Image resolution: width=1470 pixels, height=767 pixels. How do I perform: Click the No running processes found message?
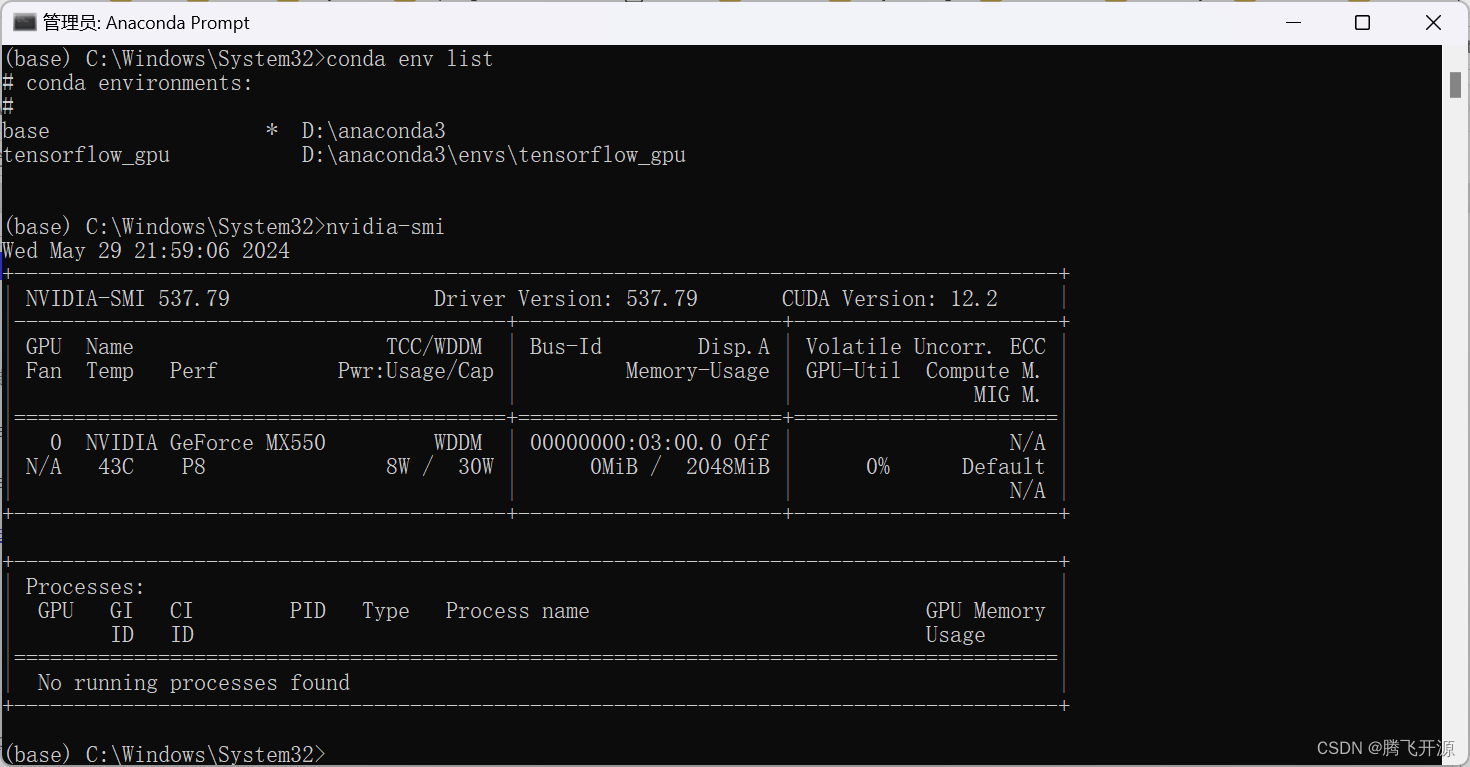point(195,682)
